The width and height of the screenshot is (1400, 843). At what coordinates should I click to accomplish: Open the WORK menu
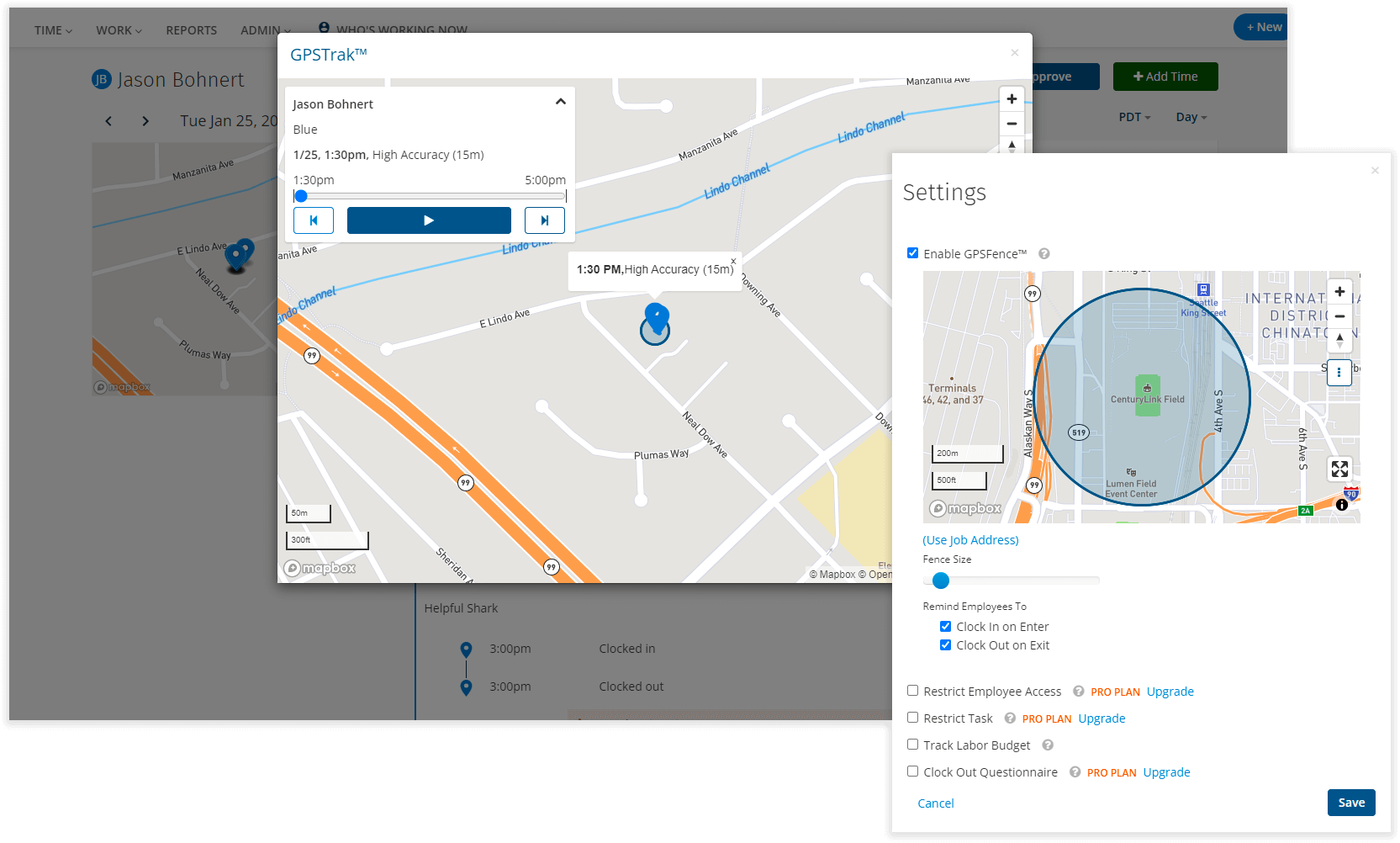(x=119, y=30)
